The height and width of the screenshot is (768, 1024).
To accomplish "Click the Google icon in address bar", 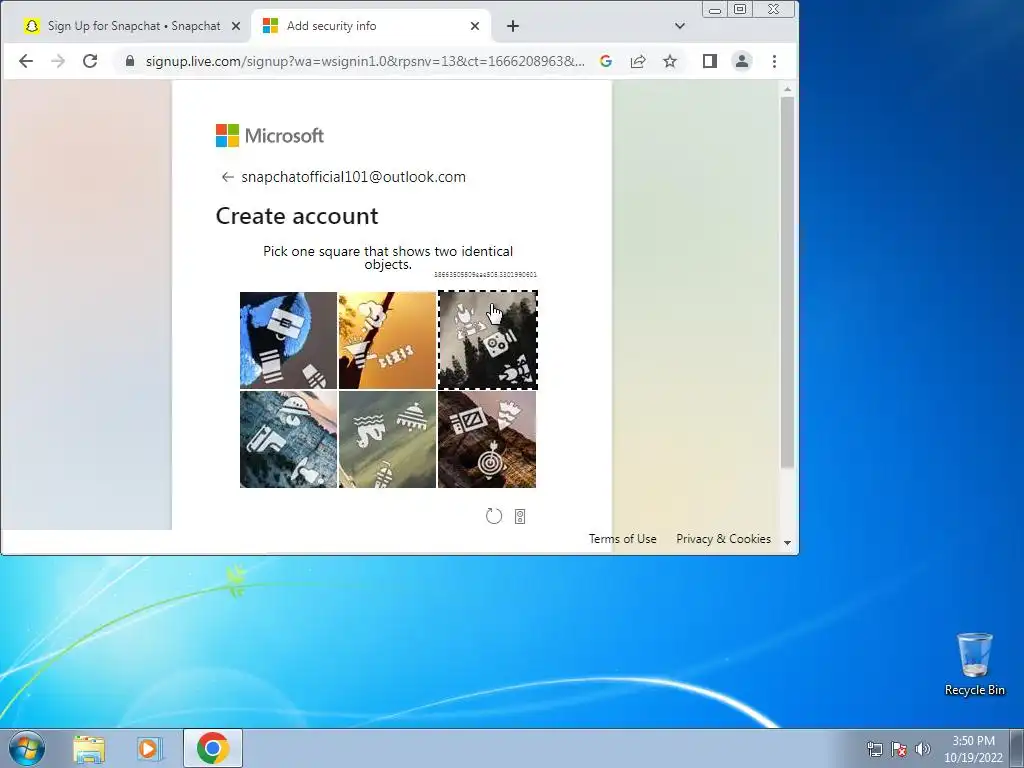I will pos(606,61).
